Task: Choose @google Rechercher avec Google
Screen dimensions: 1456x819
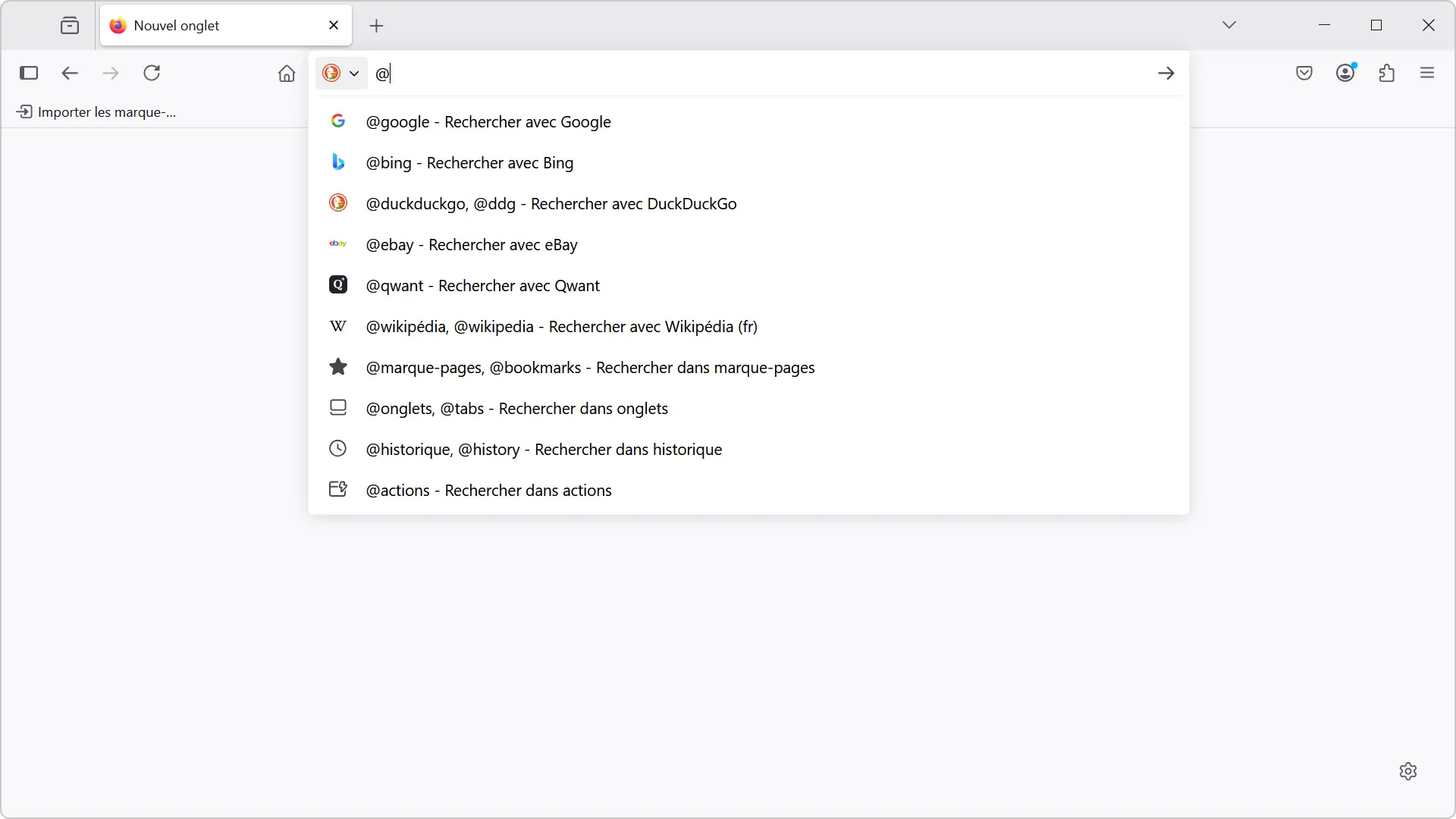Action: coord(748,121)
